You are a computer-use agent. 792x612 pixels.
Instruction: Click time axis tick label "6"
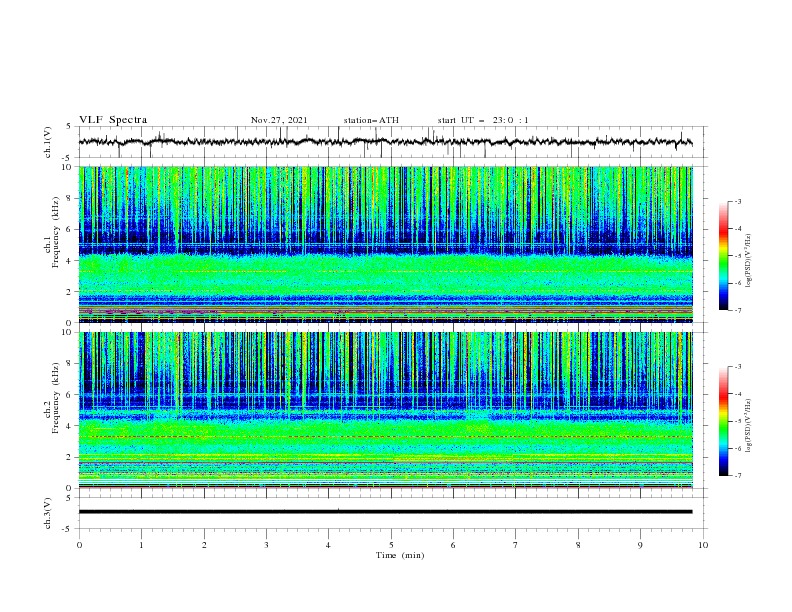click(x=453, y=545)
